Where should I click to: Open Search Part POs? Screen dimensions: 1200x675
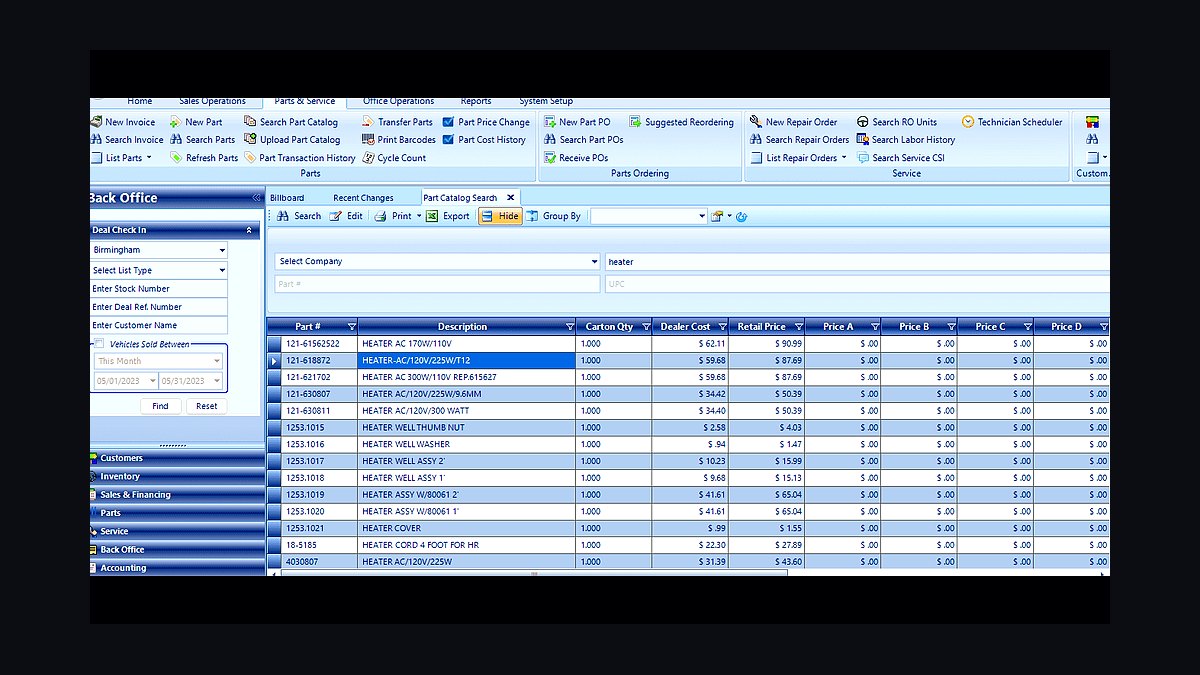[x=583, y=140]
